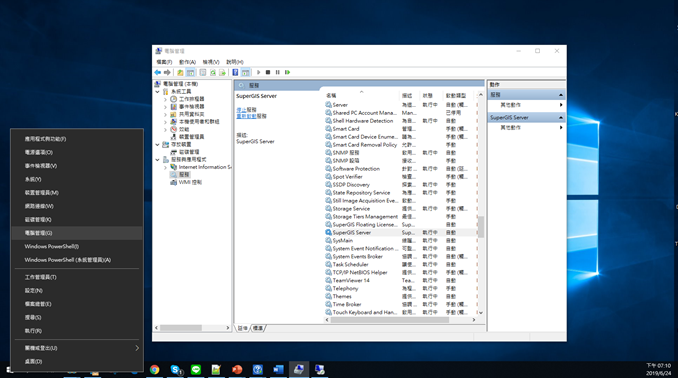678x378 pixels.
Task: Click the services list vertical scrollbar thumb
Action: tap(480, 227)
